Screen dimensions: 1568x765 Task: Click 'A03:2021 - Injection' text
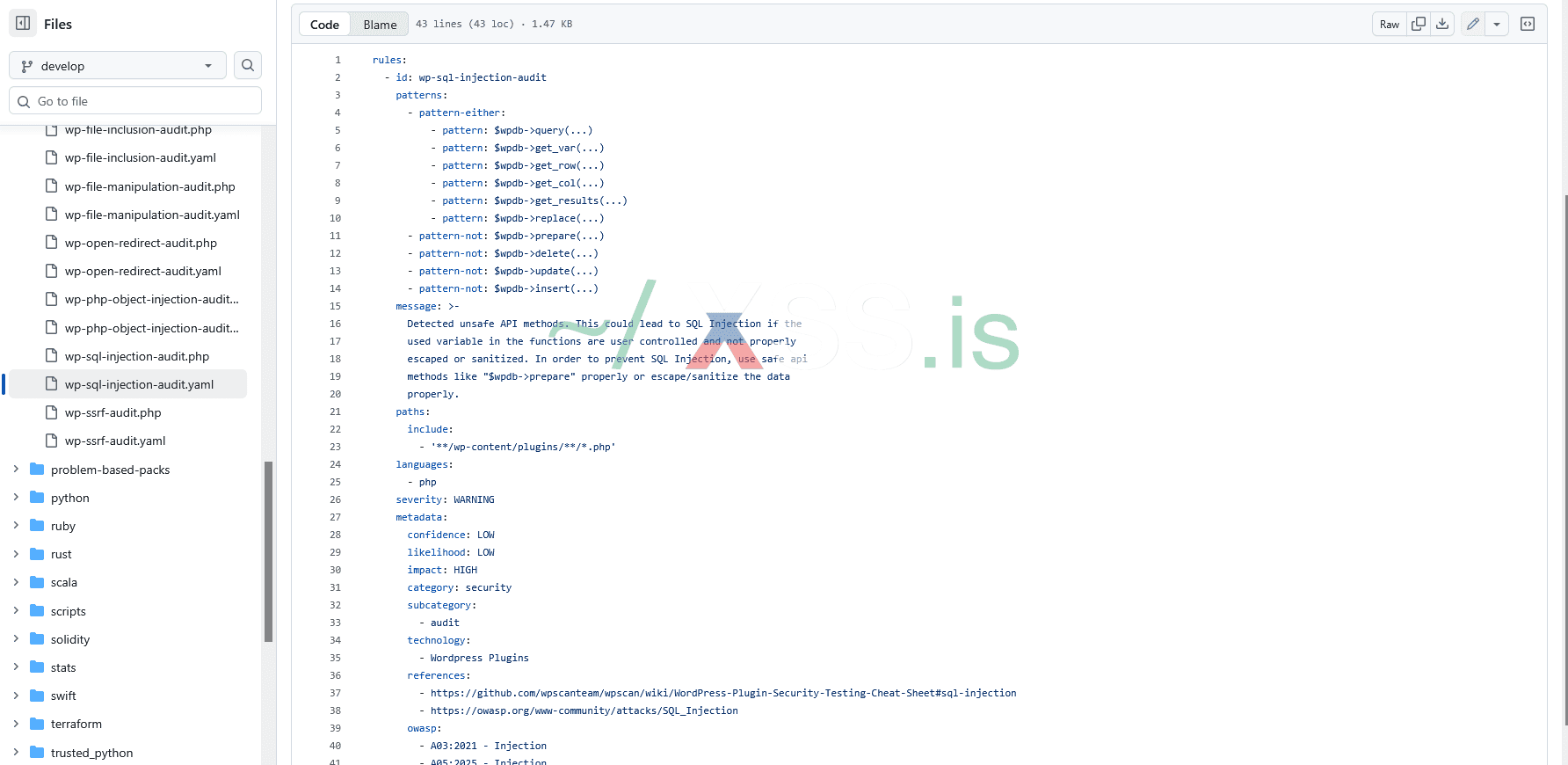[489, 746]
